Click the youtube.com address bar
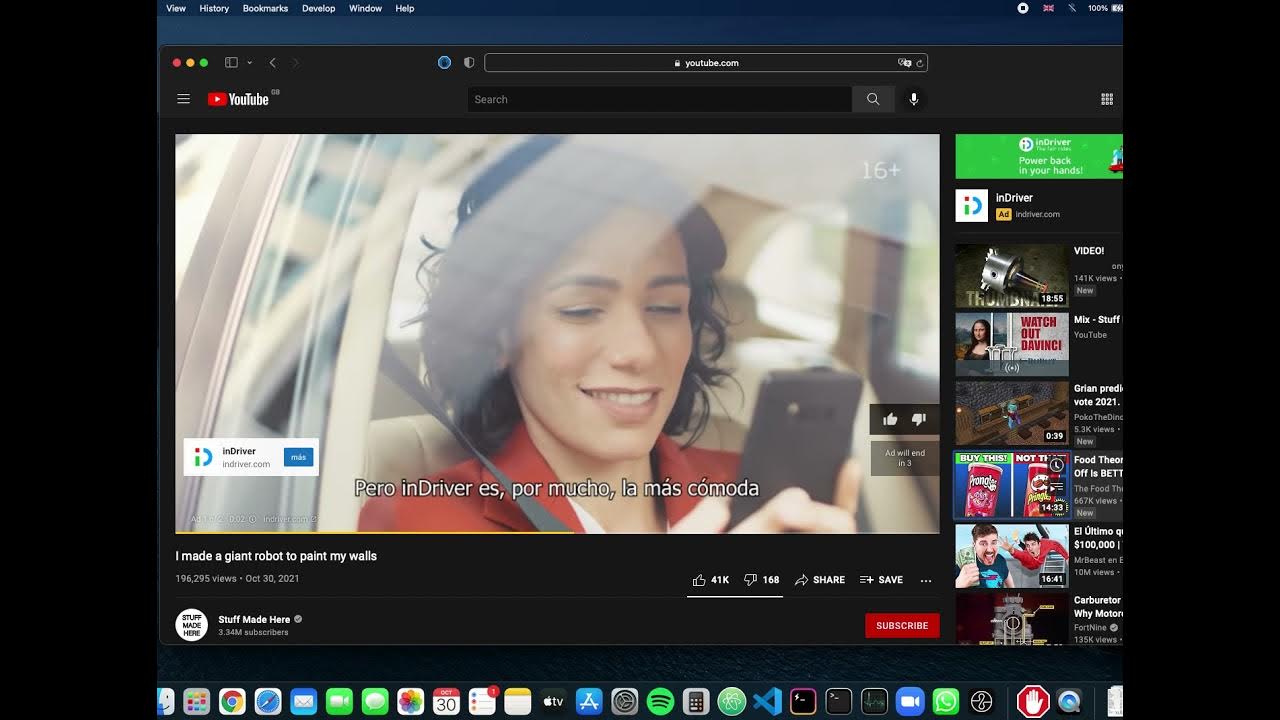This screenshot has height=720, width=1280. point(706,63)
